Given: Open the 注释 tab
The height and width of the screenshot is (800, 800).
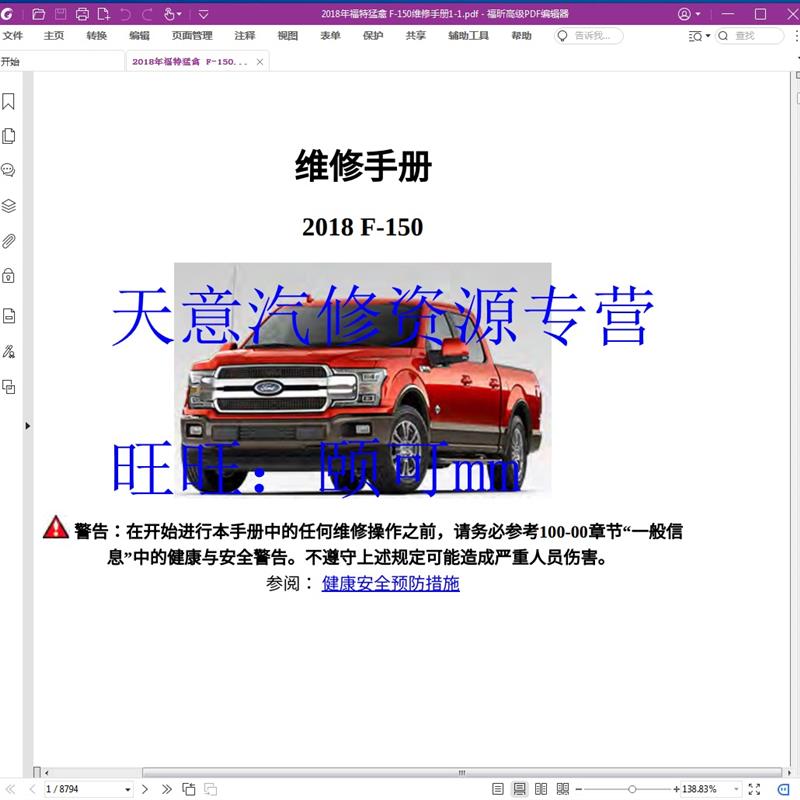Looking at the screenshot, I should tap(245, 36).
